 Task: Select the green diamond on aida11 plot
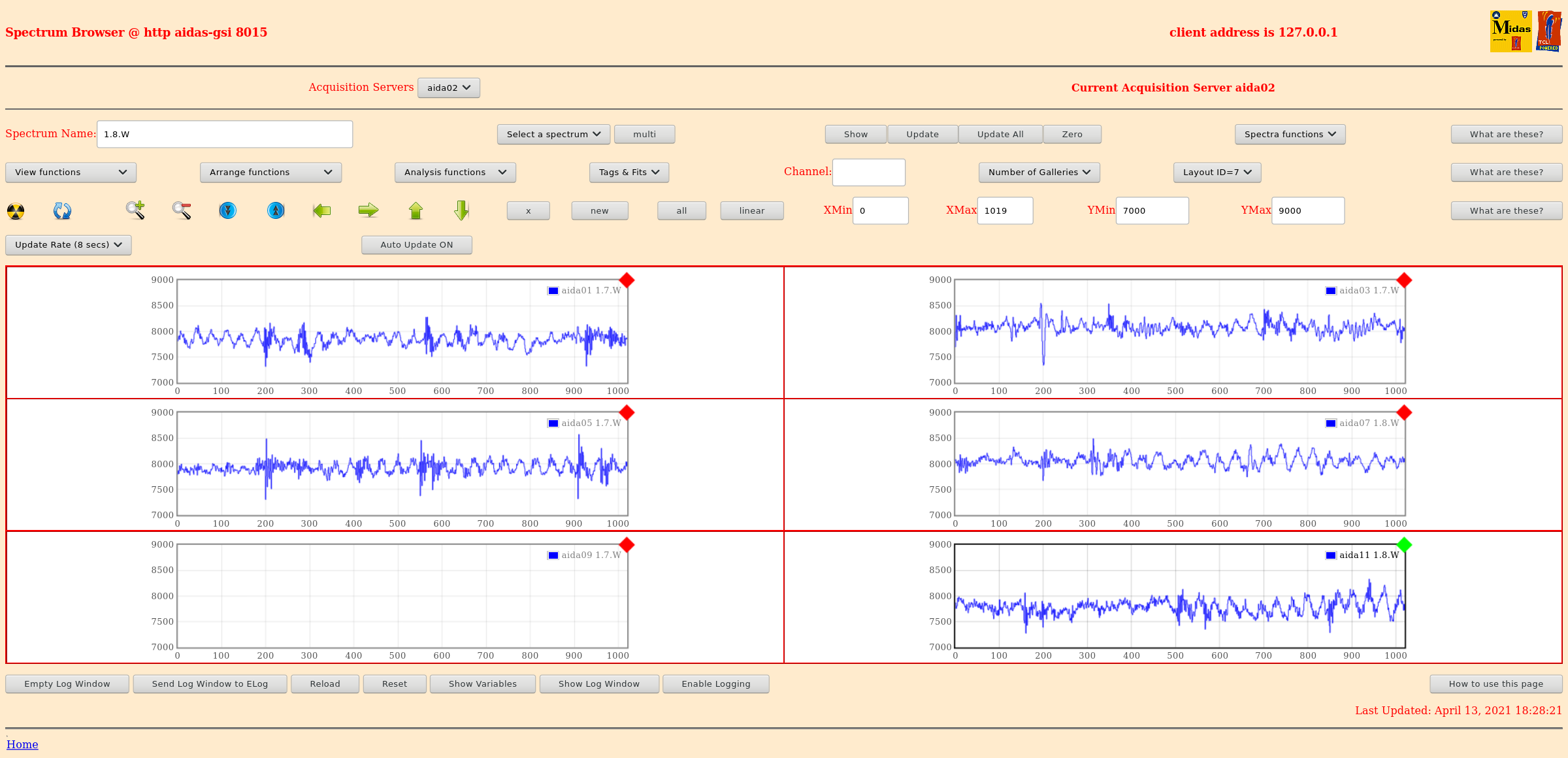tap(1404, 544)
